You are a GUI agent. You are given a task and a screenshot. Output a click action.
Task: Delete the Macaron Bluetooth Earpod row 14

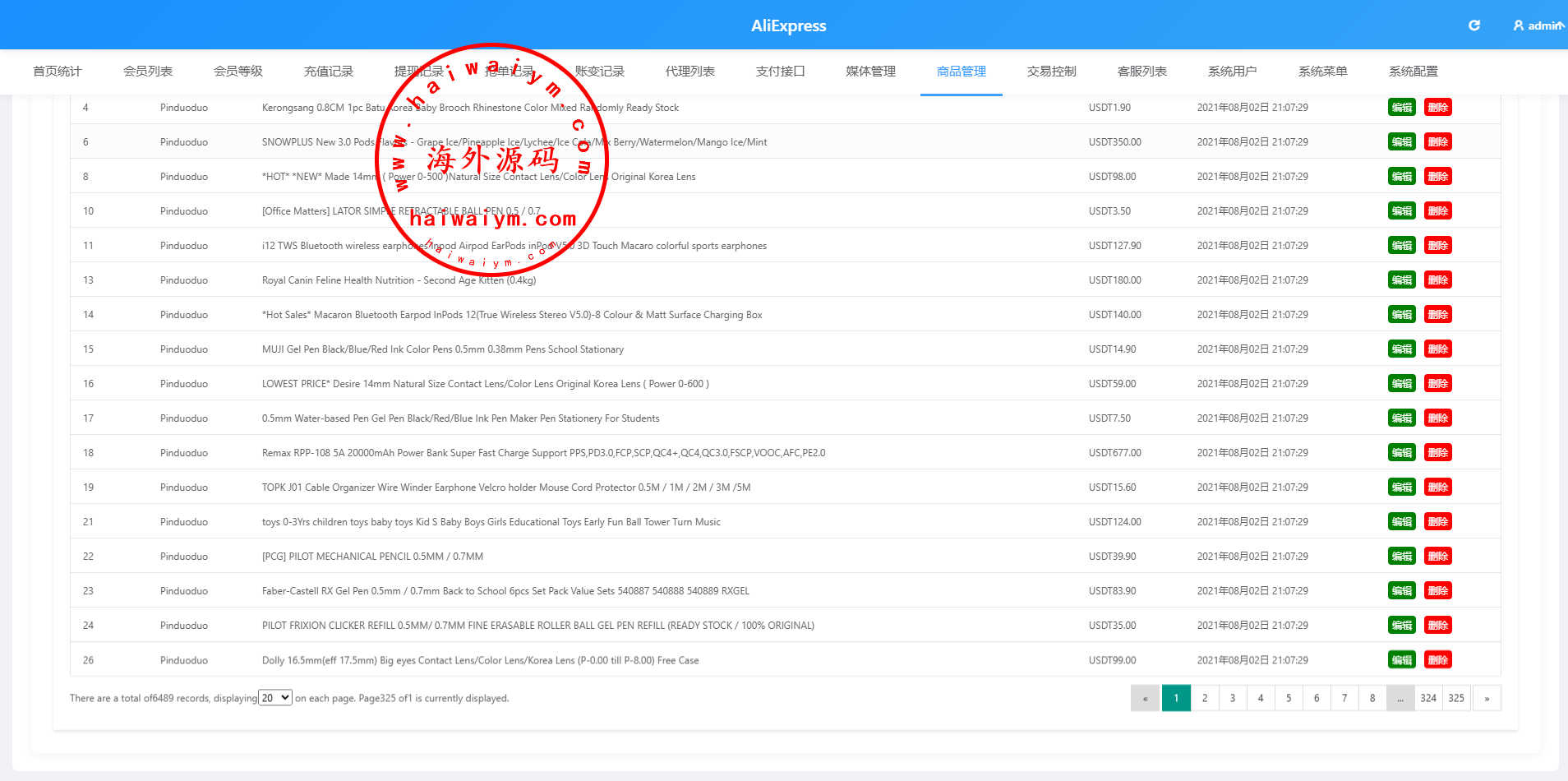(1438, 315)
